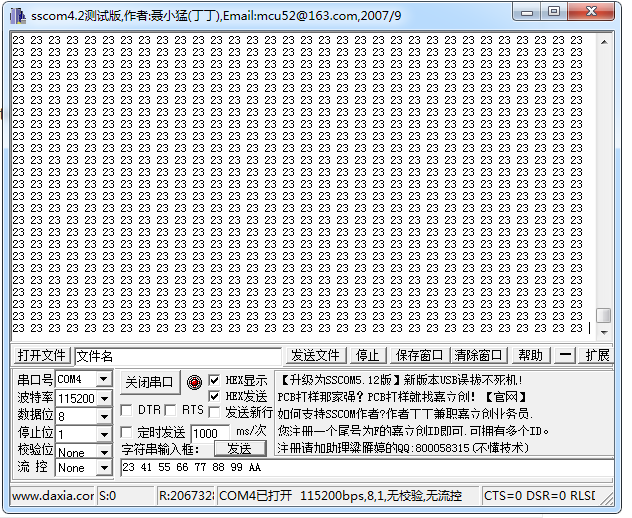Viewport: 632px width, 518px height.
Task: Enable the 定时发送 timed send checkbox
Action: [x=127, y=433]
